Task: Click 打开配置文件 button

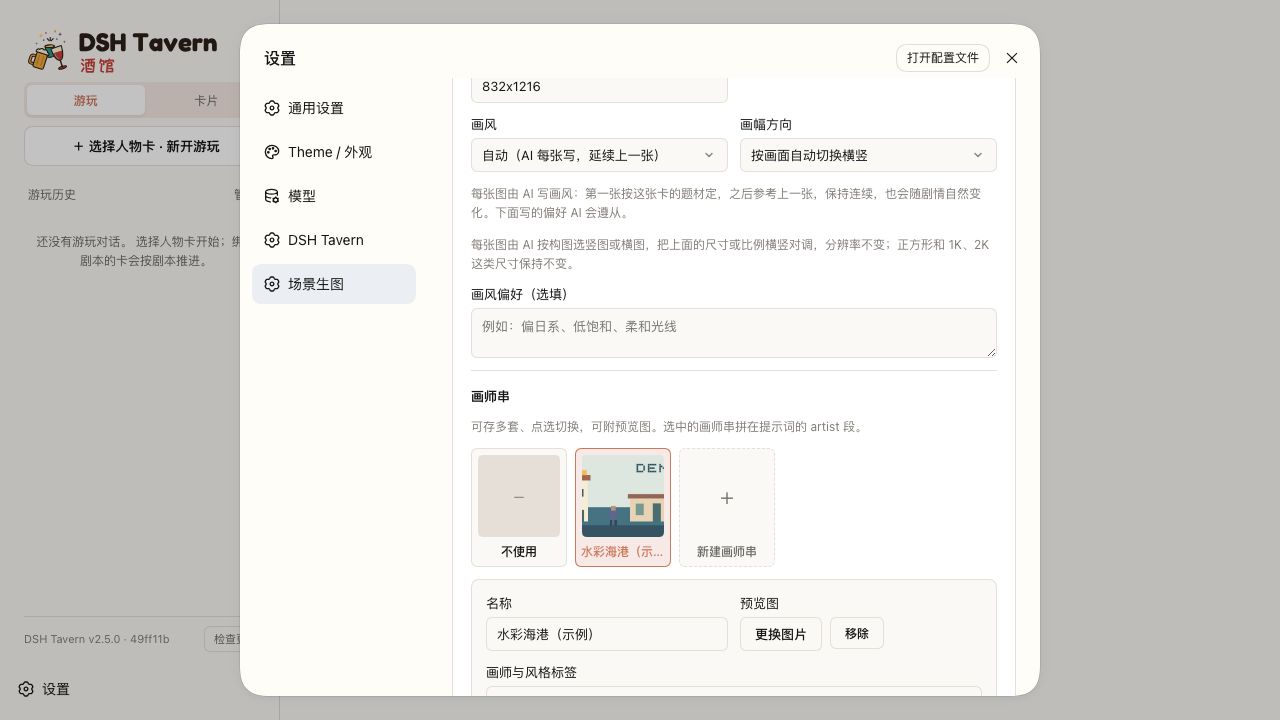Action: (943, 58)
